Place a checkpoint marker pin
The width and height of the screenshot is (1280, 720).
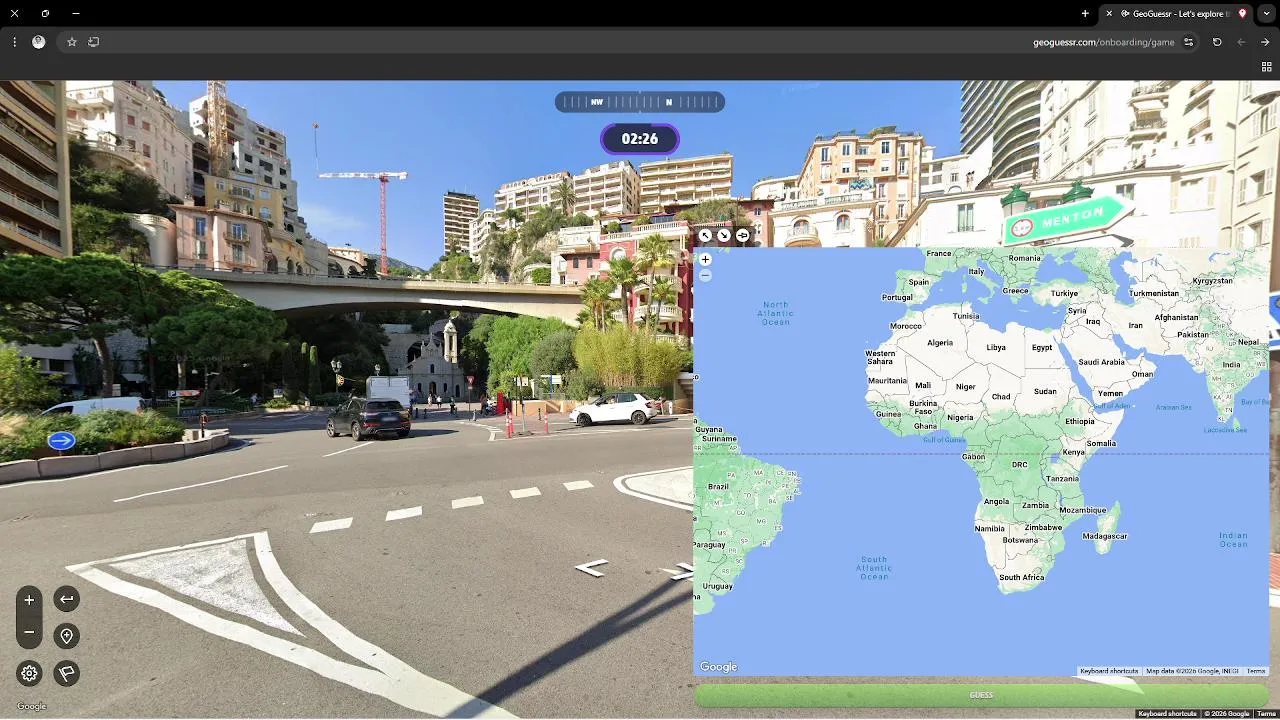[66, 636]
